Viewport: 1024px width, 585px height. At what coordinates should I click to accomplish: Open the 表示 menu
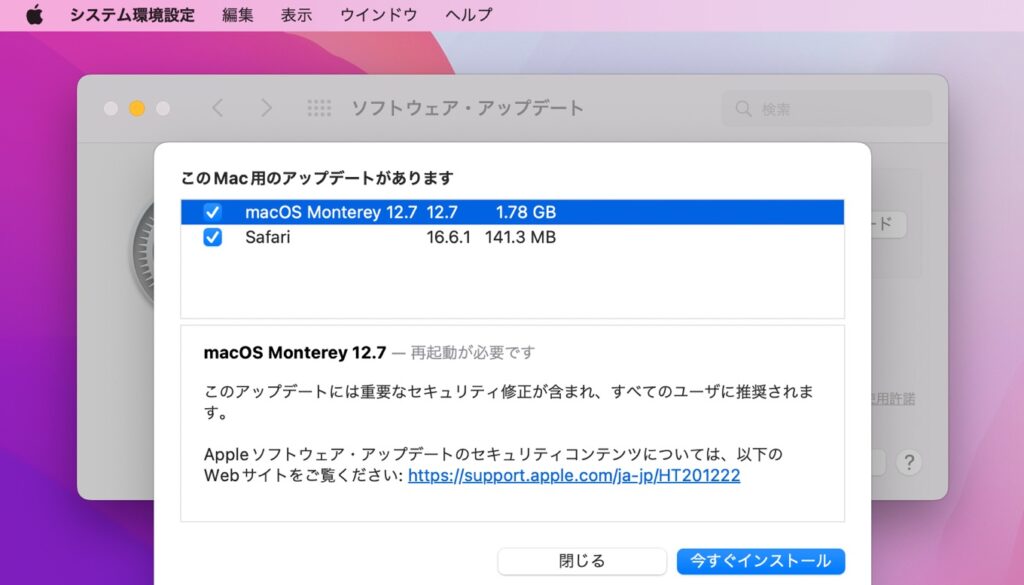coord(294,14)
